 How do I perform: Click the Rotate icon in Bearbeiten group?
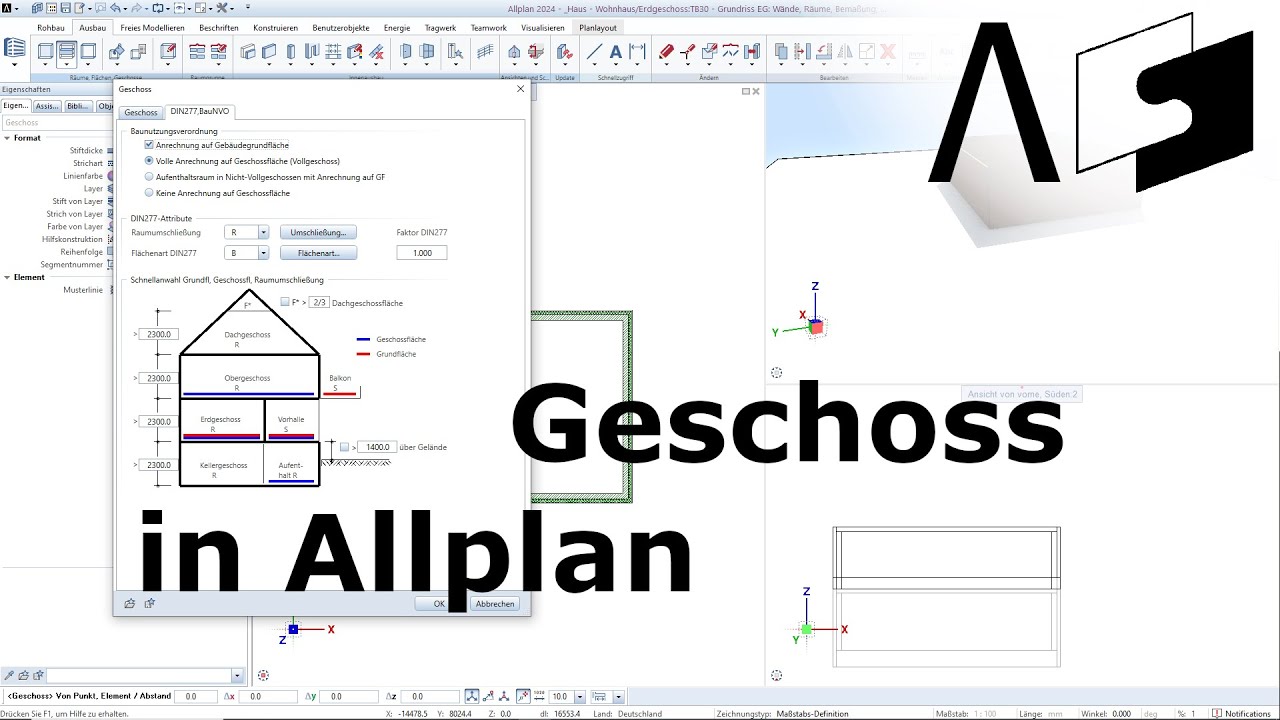824,51
